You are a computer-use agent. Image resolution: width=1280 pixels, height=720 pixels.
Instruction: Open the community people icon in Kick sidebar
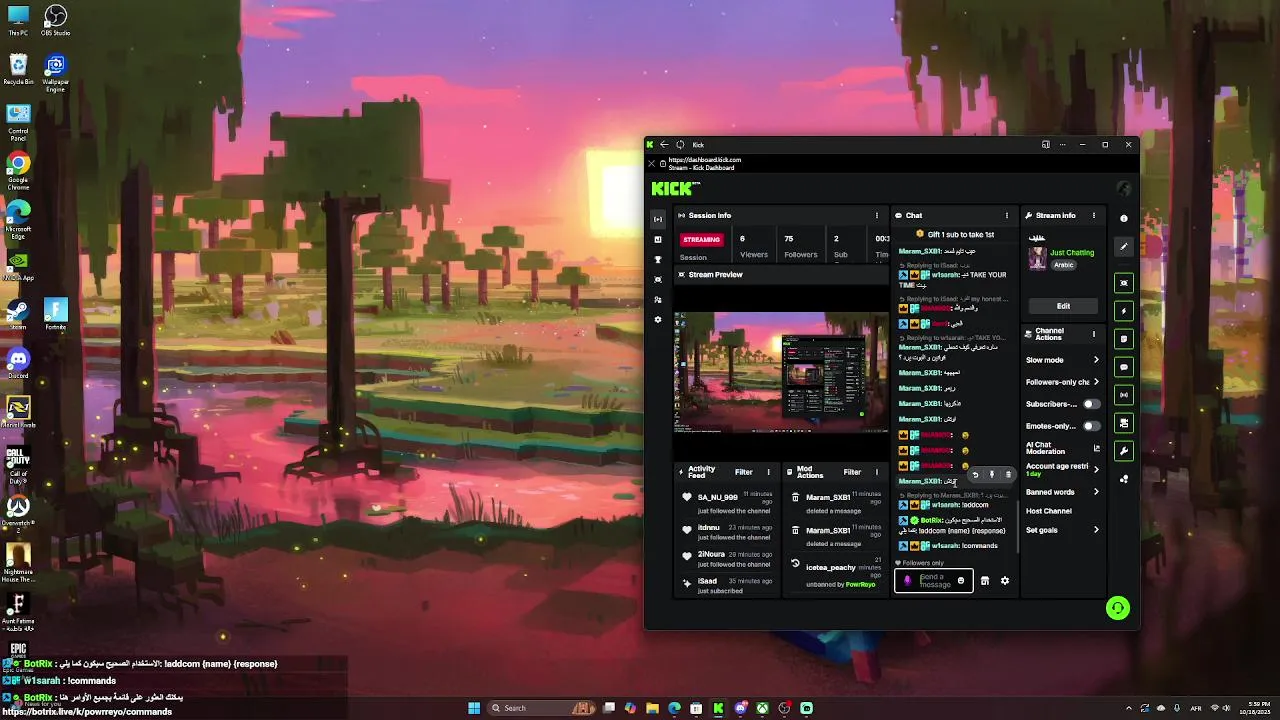657,299
